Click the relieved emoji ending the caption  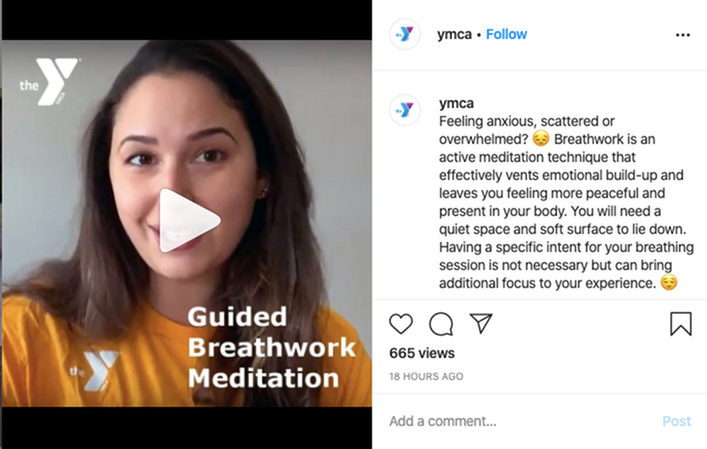669,283
